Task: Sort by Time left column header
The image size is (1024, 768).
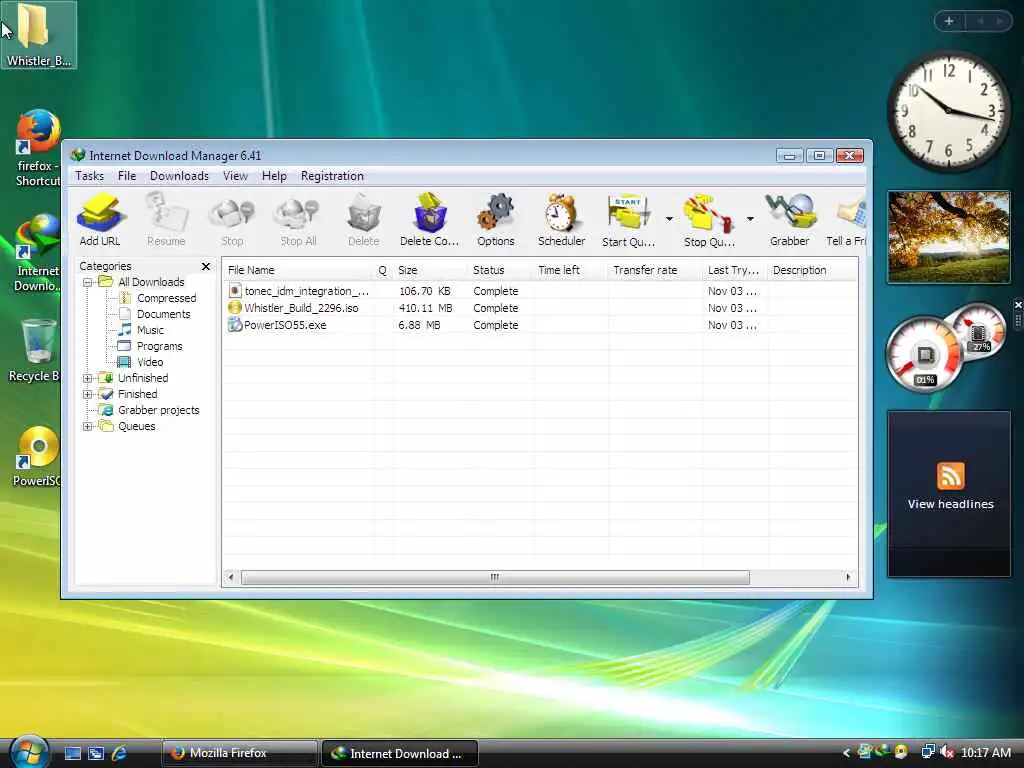Action: 569,270
